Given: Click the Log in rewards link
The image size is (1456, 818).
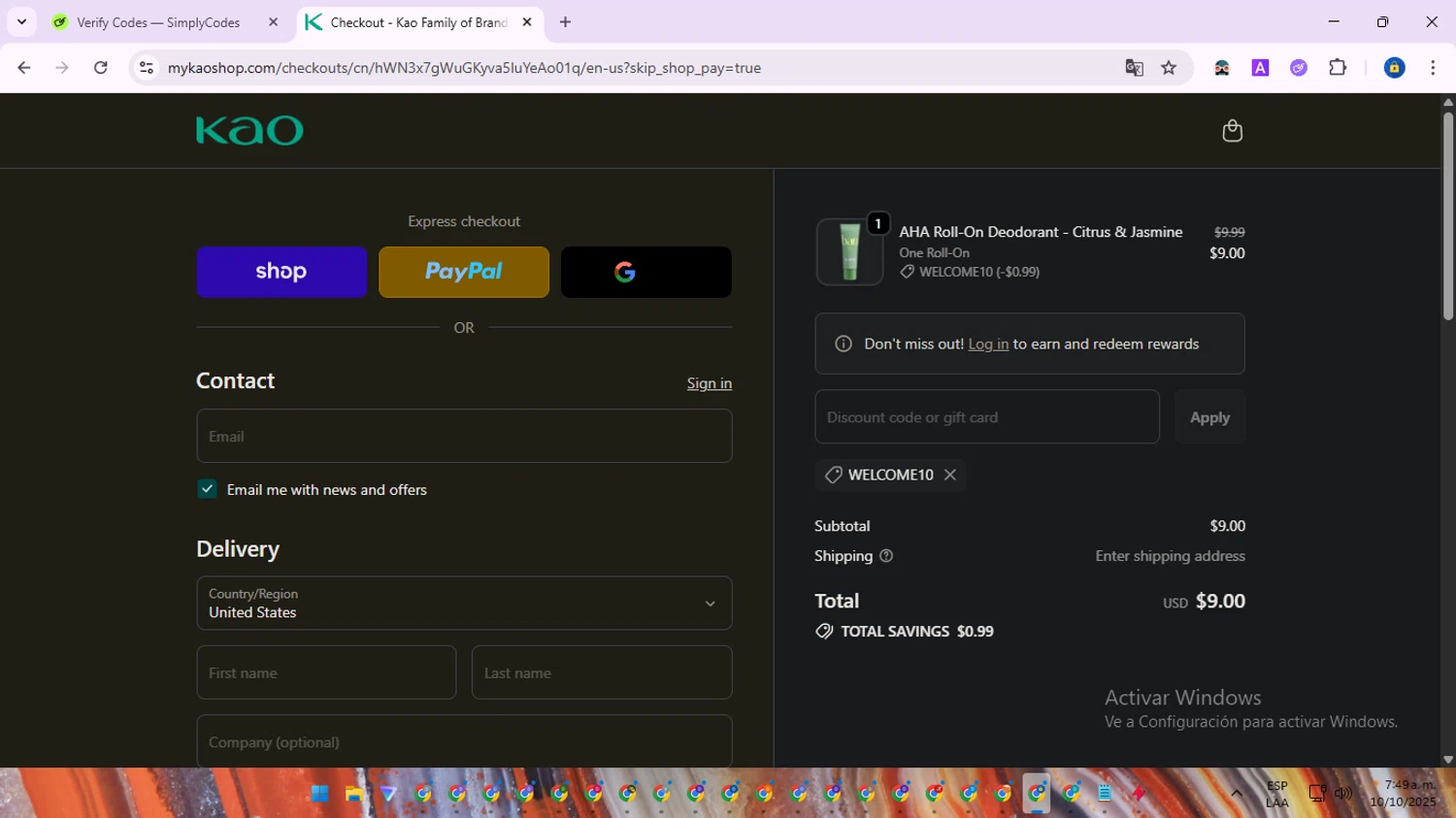Looking at the screenshot, I should pos(988,344).
